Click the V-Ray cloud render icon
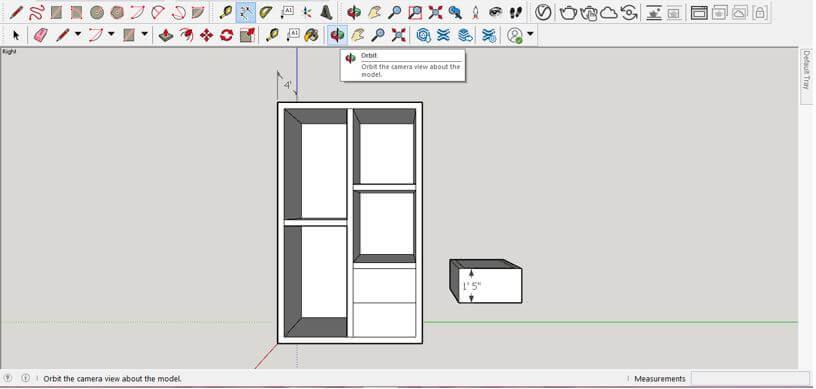Screen dimensions: 816x389 click(x=609, y=12)
